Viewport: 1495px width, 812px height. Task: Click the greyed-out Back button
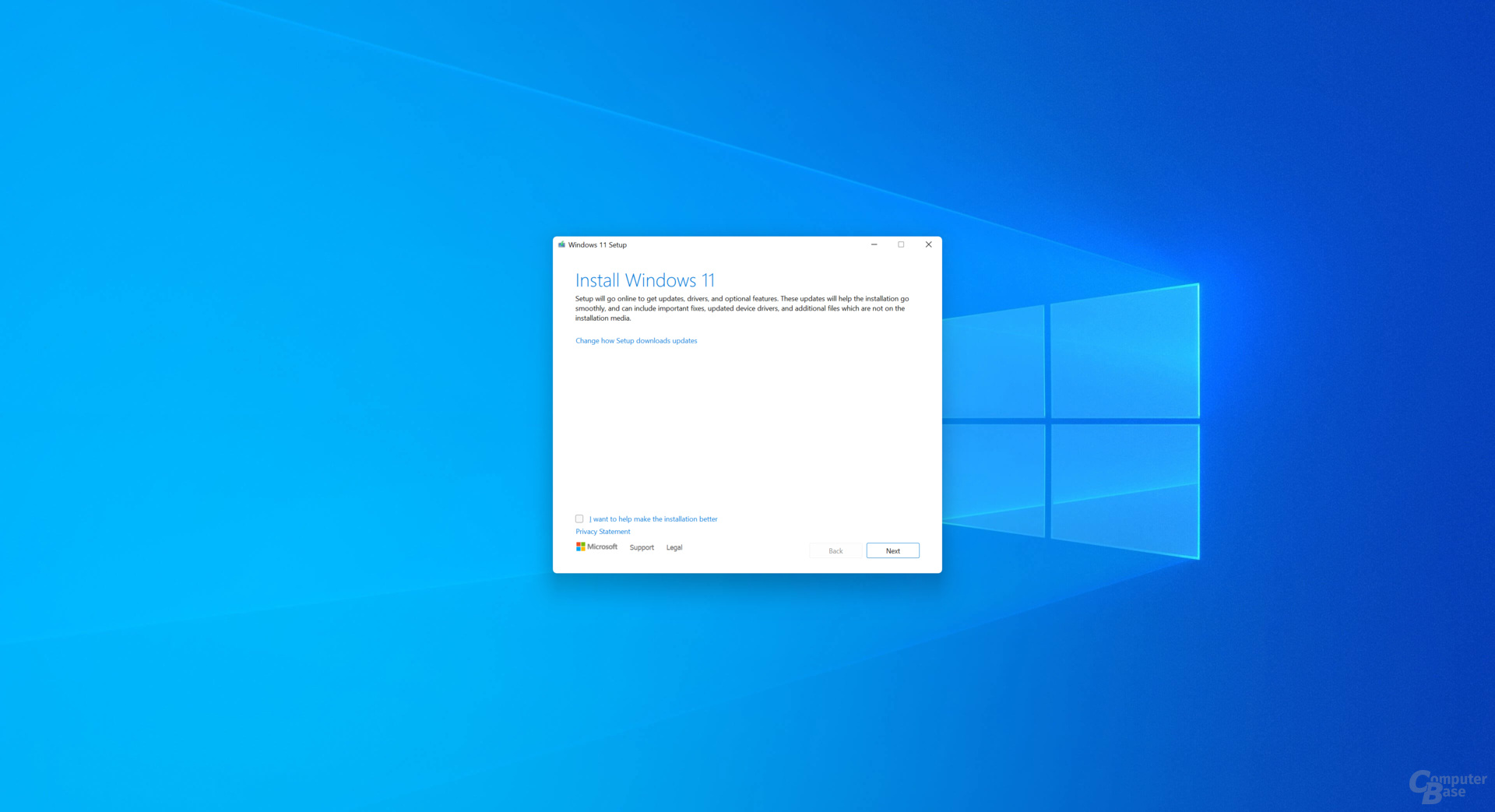click(x=835, y=550)
